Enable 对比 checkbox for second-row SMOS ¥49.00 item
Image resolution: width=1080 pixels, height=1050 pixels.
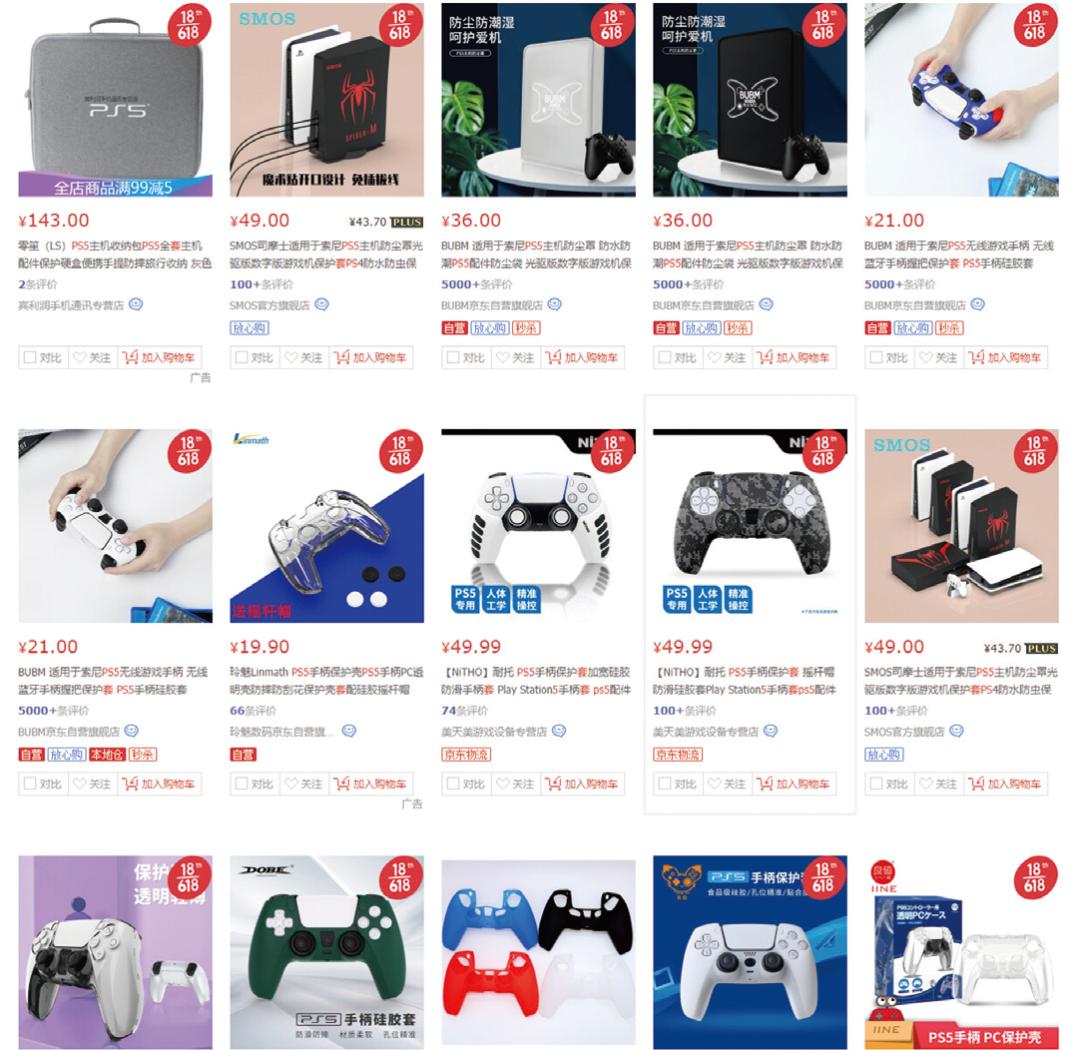(876, 784)
